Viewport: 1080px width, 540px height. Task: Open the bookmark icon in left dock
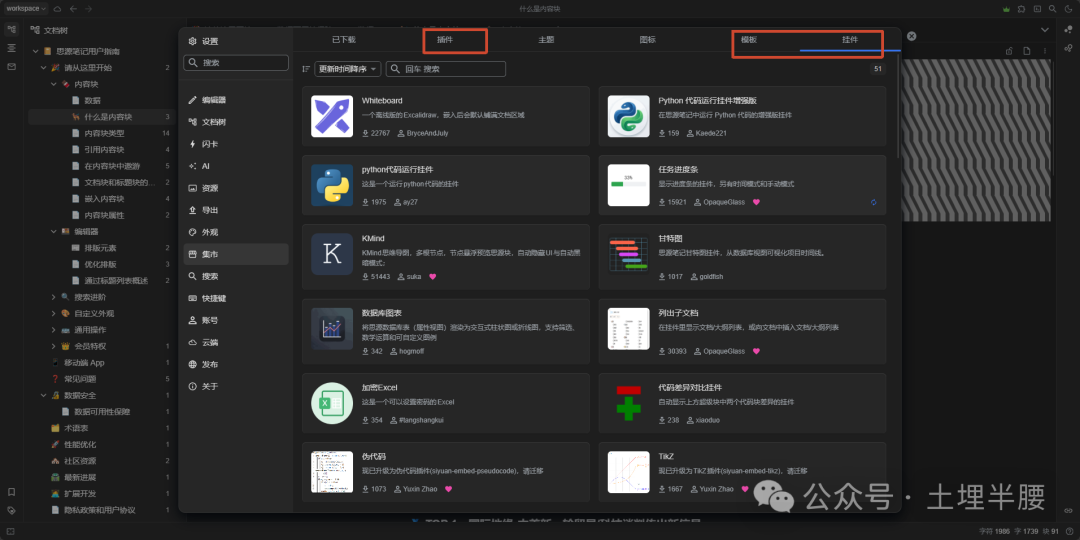click(11, 492)
